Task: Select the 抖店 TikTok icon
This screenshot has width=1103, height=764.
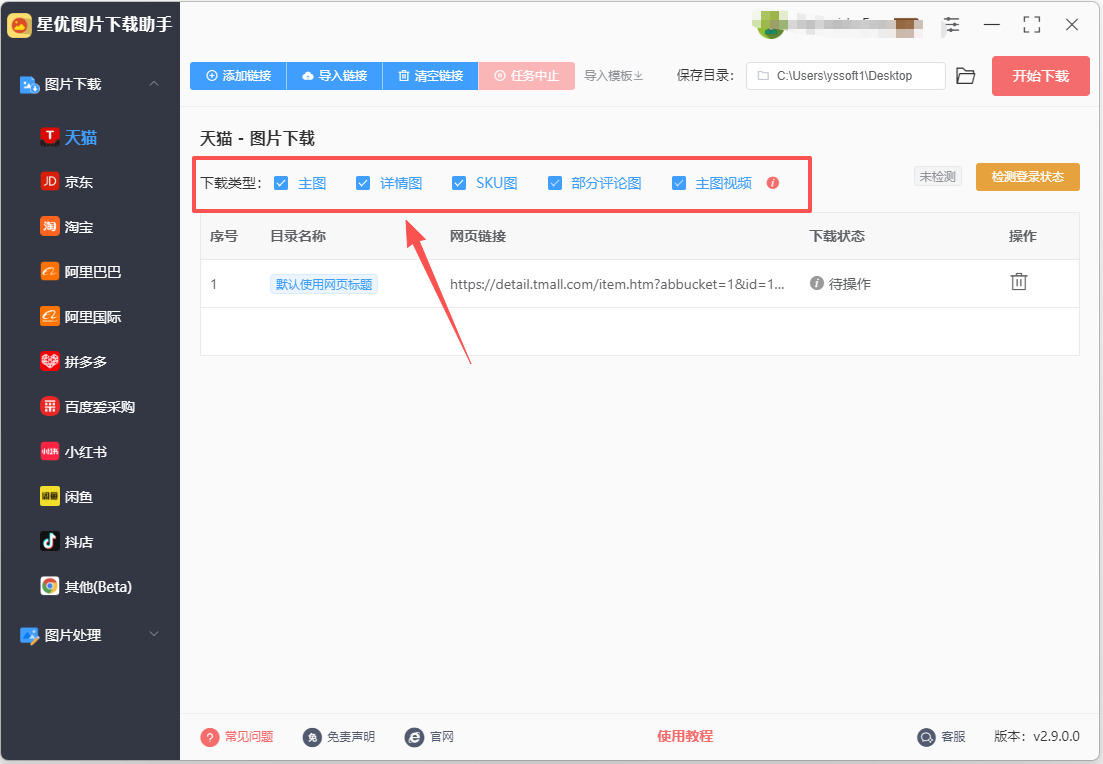Action: click(49, 542)
